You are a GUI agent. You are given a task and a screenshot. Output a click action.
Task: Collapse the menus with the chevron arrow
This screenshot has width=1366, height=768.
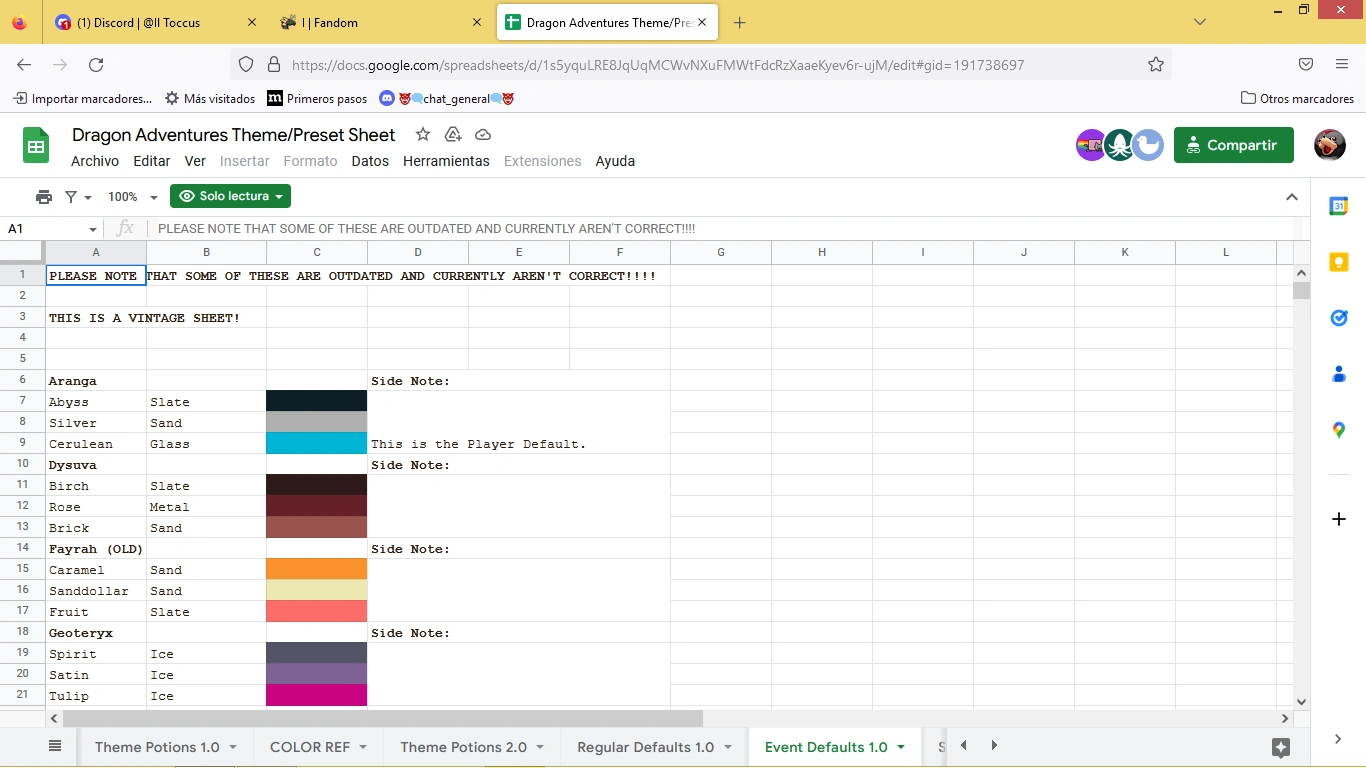click(x=1291, y=197)
